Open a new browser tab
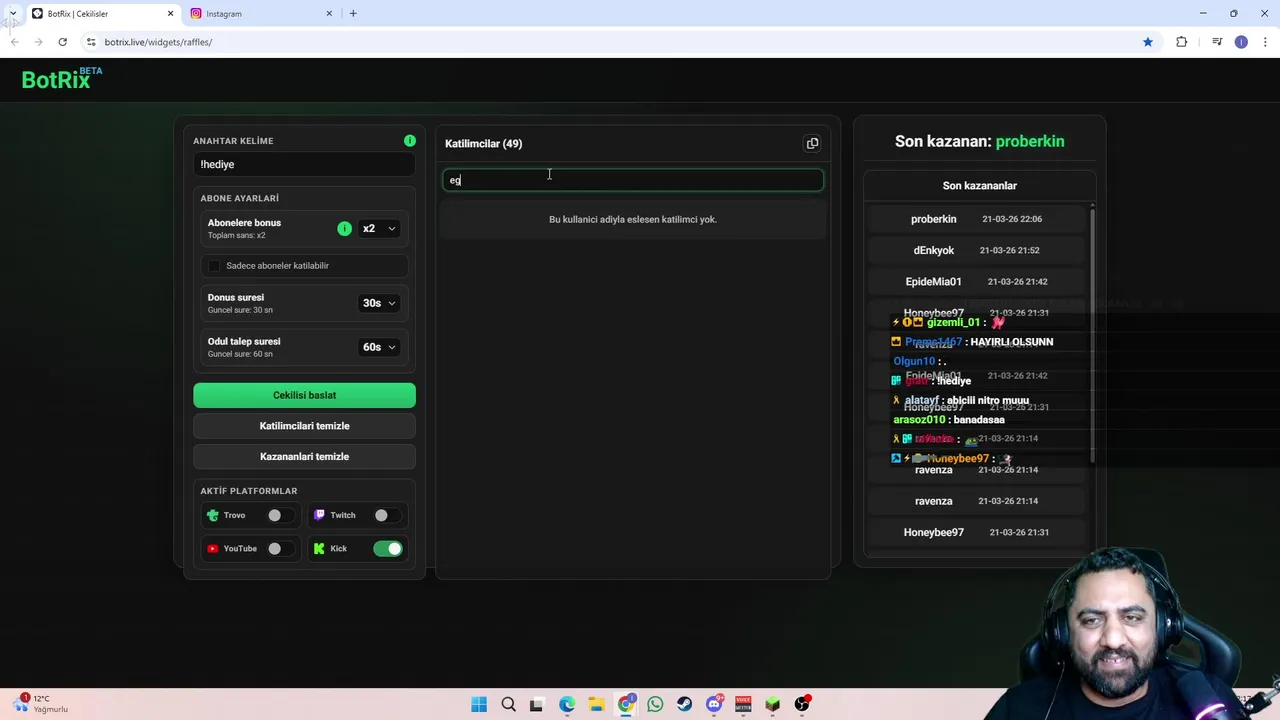 coord(353,13)
